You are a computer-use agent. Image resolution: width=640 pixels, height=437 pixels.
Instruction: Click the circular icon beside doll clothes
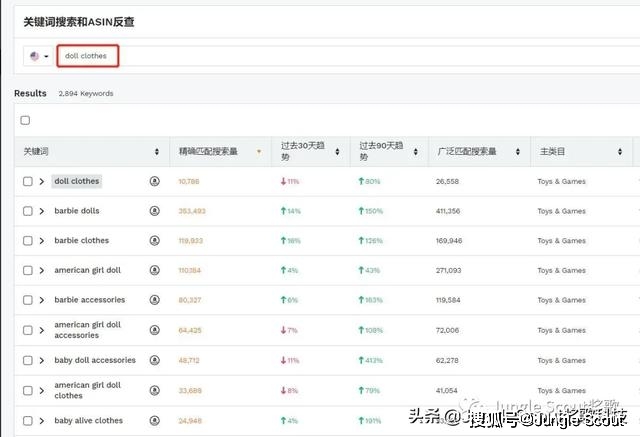[154, 181]
